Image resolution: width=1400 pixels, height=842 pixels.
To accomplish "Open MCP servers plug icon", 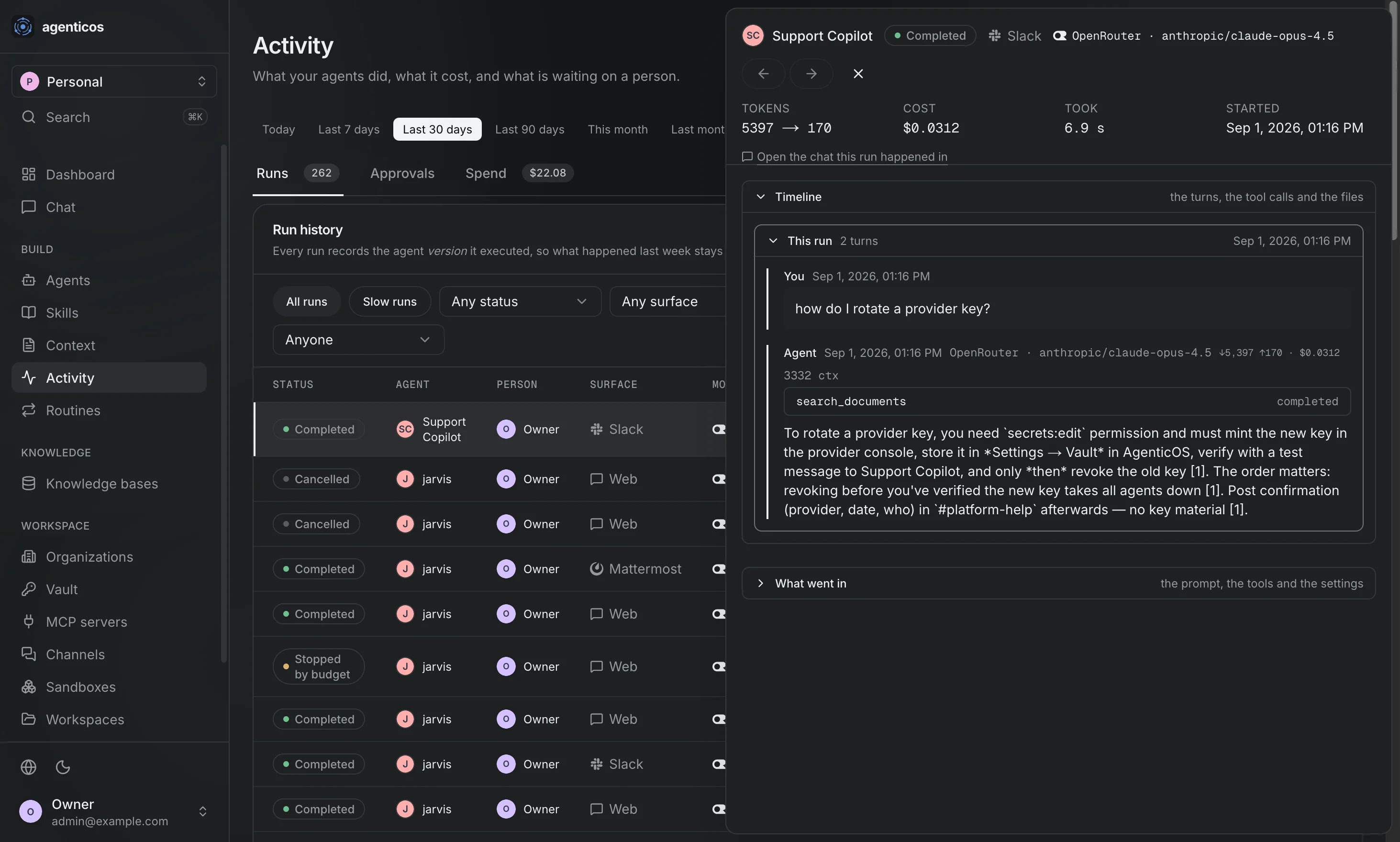I will (x=28, y=622).
